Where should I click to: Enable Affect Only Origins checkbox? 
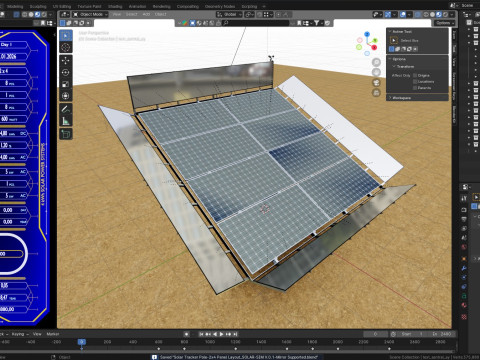415,76
